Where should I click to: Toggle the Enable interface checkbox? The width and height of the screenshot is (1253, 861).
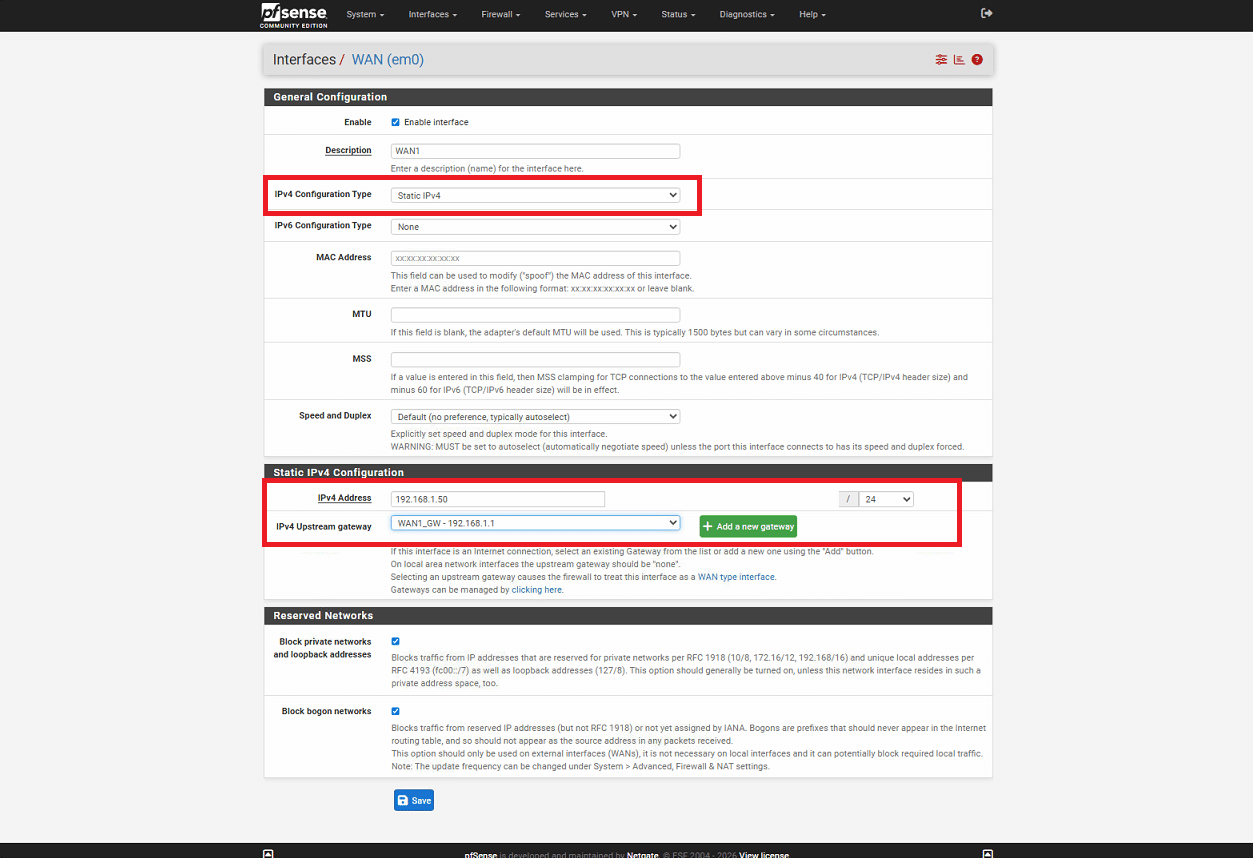pyautogui.click(x=395, y=122)
